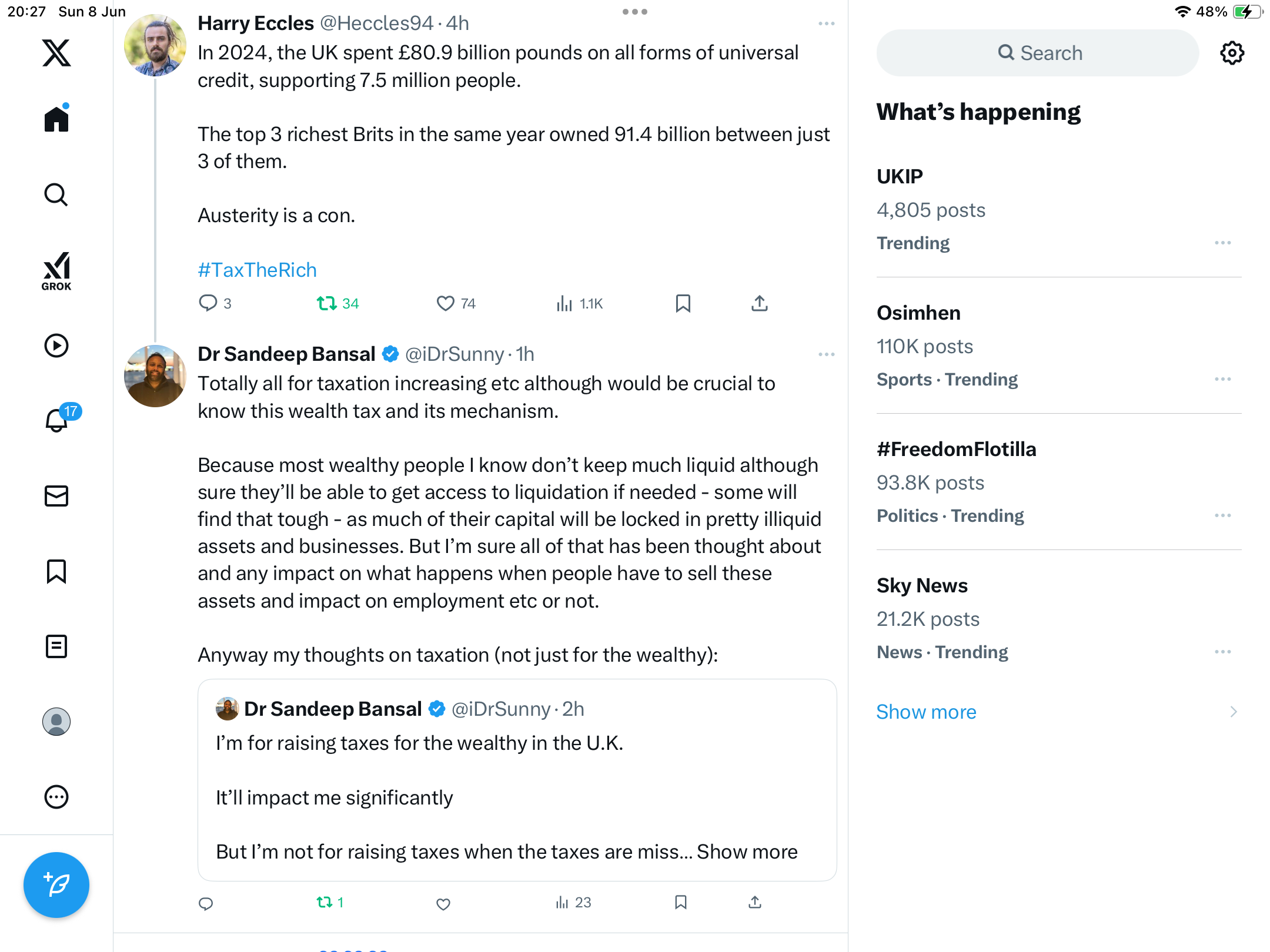View analytics for post with 1.1K views
Image resolution: width=1270 pixels, height=952 pixels.
click(x=579, y=303)
